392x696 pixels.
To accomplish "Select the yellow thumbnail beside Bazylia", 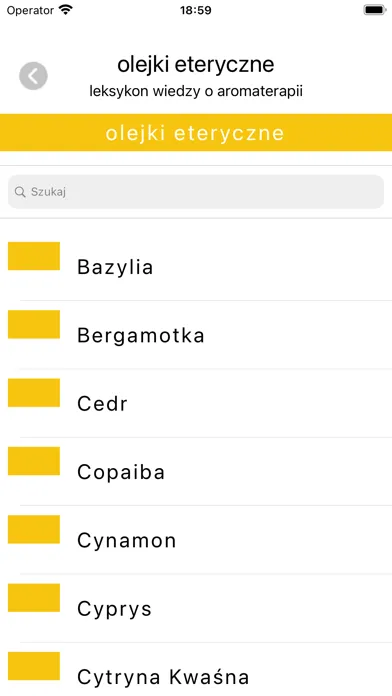I will click(34, 256).
